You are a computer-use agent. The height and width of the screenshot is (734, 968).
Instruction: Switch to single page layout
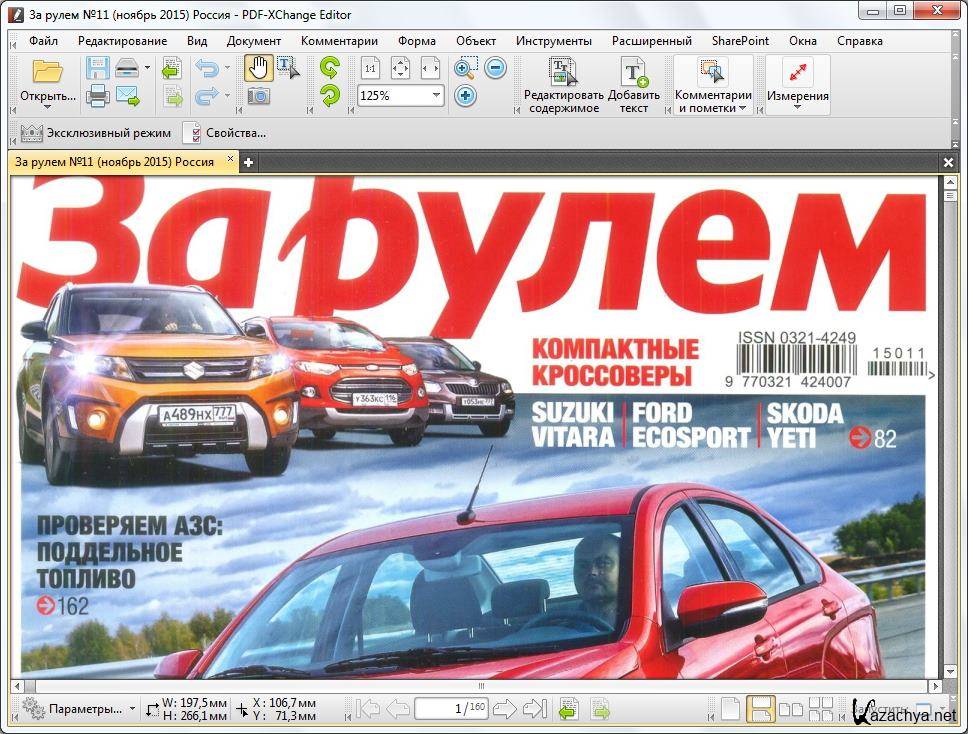(x=731, y=709)
